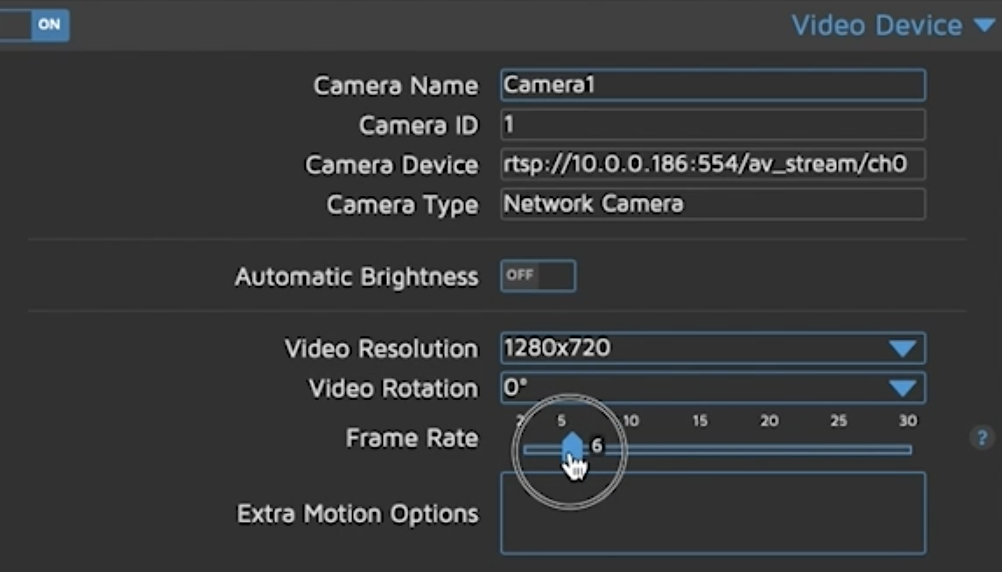Open the Video Rotation dropdown

713,388
